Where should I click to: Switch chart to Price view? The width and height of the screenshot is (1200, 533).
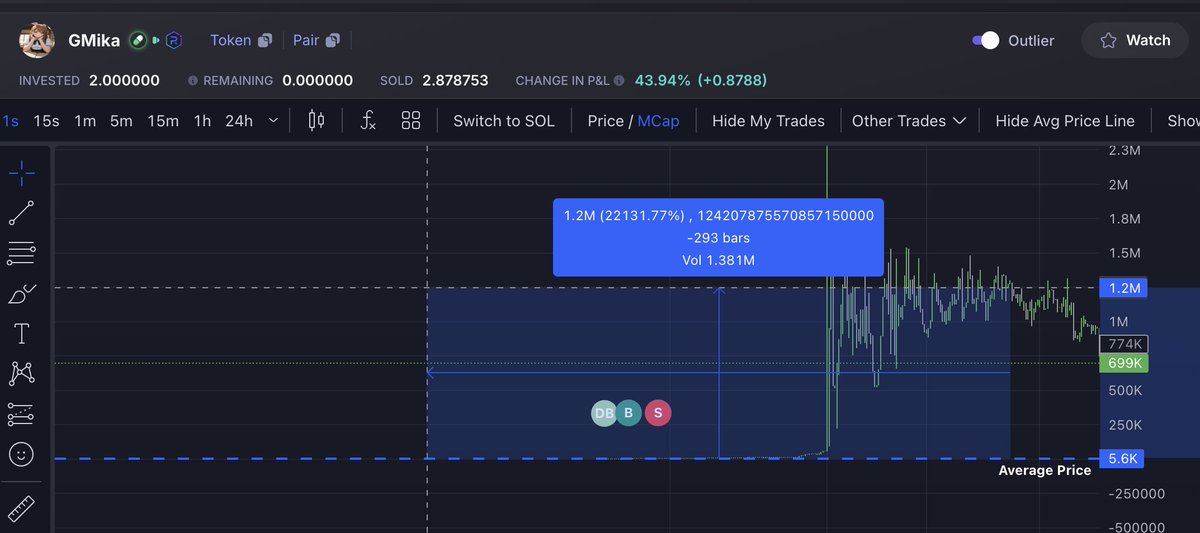tap(605, 121)
